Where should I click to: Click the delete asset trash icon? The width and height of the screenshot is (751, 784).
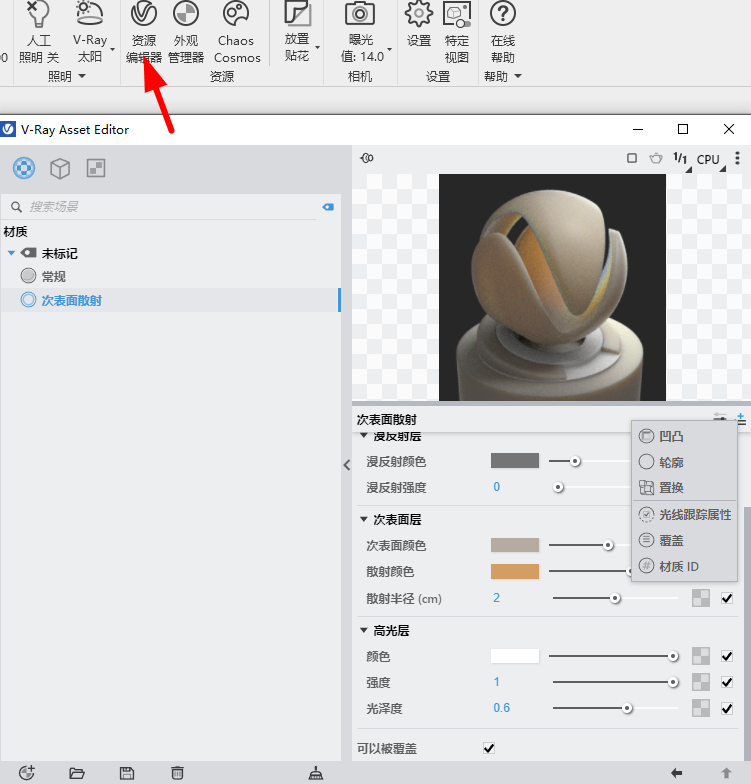point(177,773)
